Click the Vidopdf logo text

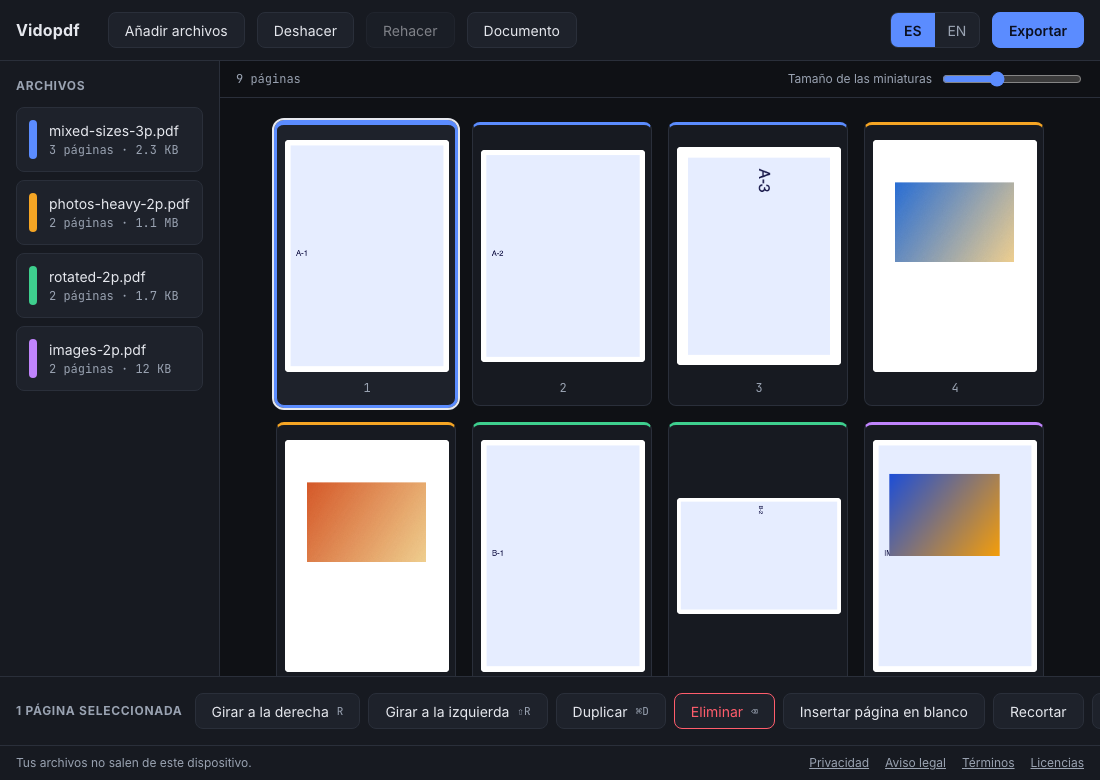48,30
